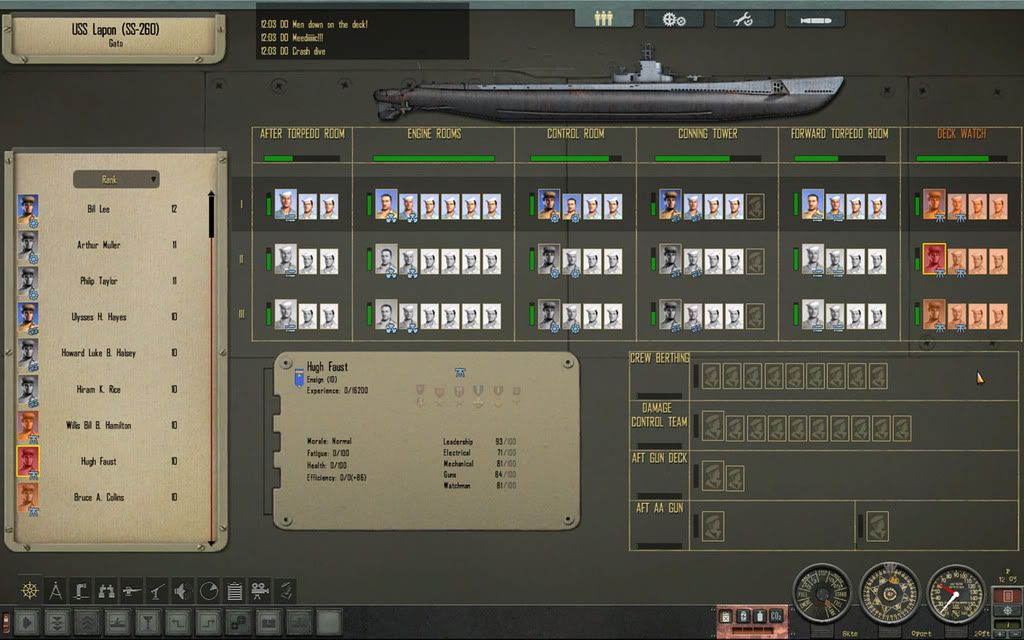Image resolution: width=1024 pixels, height=640 pixels.
Task: Click the first Aft Gun Deck slot
Action: 712,475
